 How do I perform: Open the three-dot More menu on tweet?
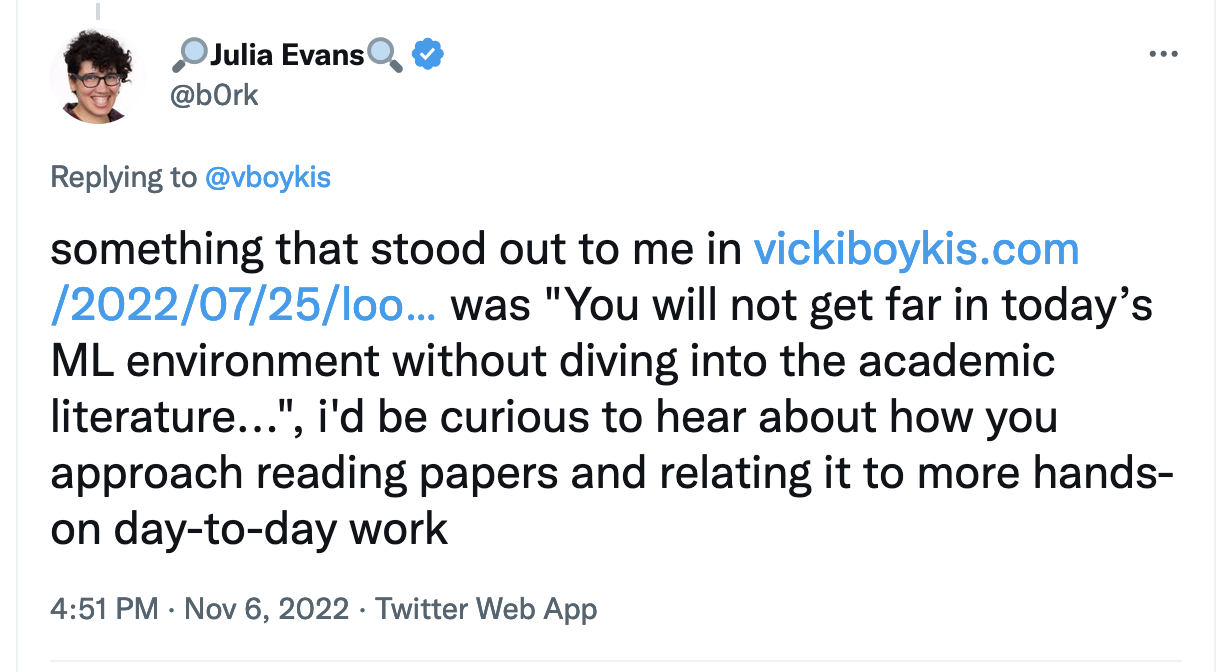click(1163, 55)
